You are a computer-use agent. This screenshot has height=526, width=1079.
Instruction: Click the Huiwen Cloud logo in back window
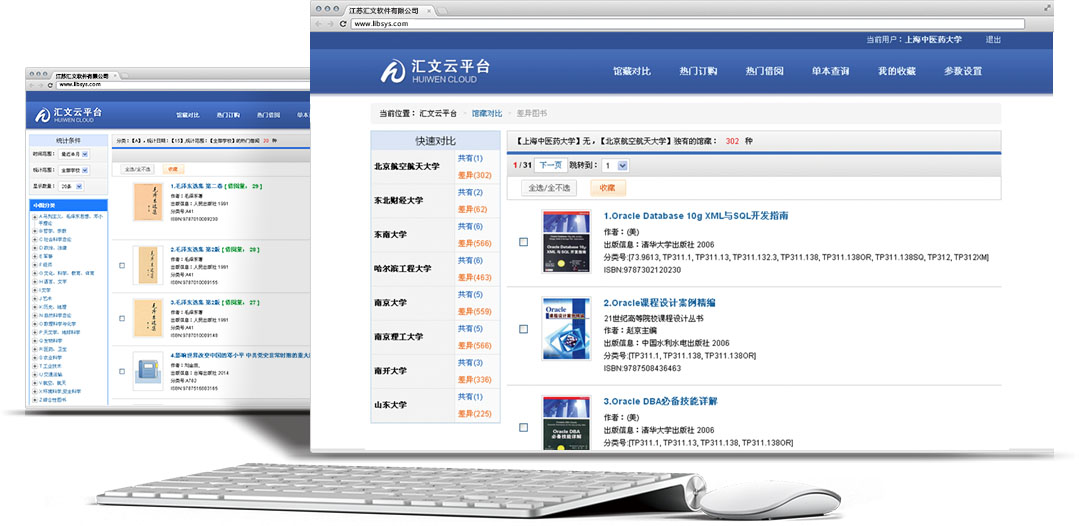69,114
